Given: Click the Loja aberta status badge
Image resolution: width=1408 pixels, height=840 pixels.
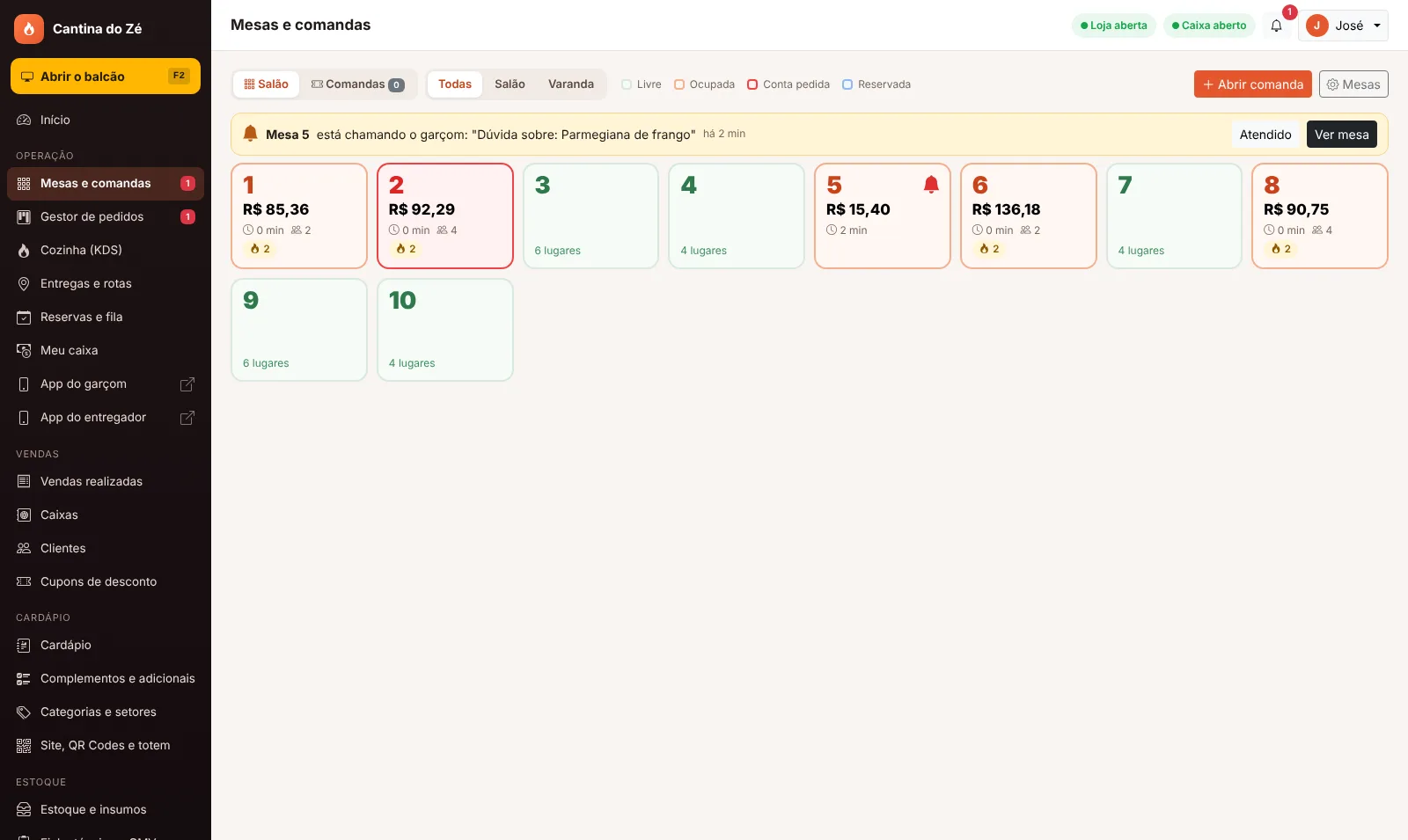Looking at the screenshot, I should pyautogui.click(x=1113, y=26).
